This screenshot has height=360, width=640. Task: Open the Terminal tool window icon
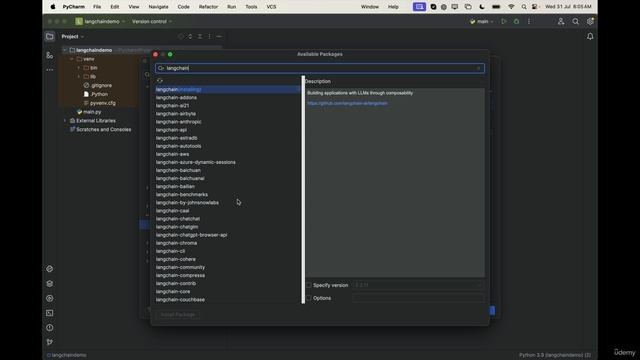tap(49, 313)
